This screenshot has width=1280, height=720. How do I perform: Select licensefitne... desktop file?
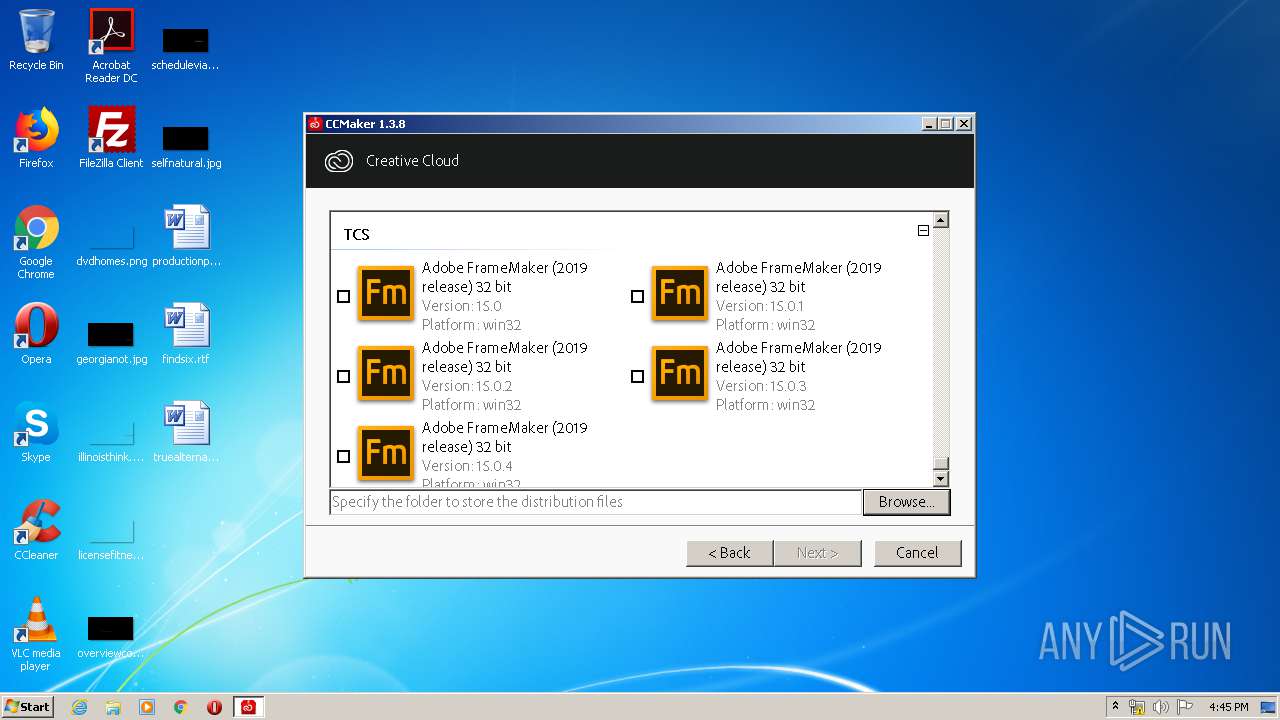111,540
